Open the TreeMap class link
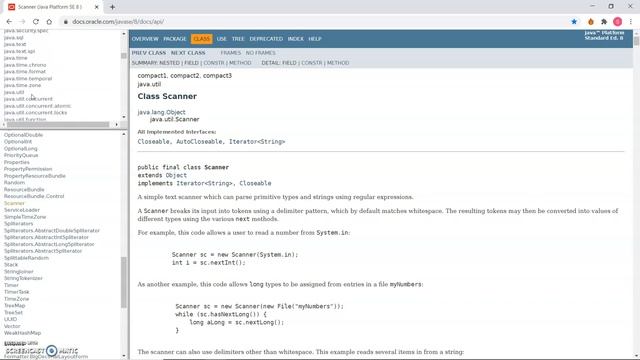Viewport: 640px width, 360px height. coord(15,305)
